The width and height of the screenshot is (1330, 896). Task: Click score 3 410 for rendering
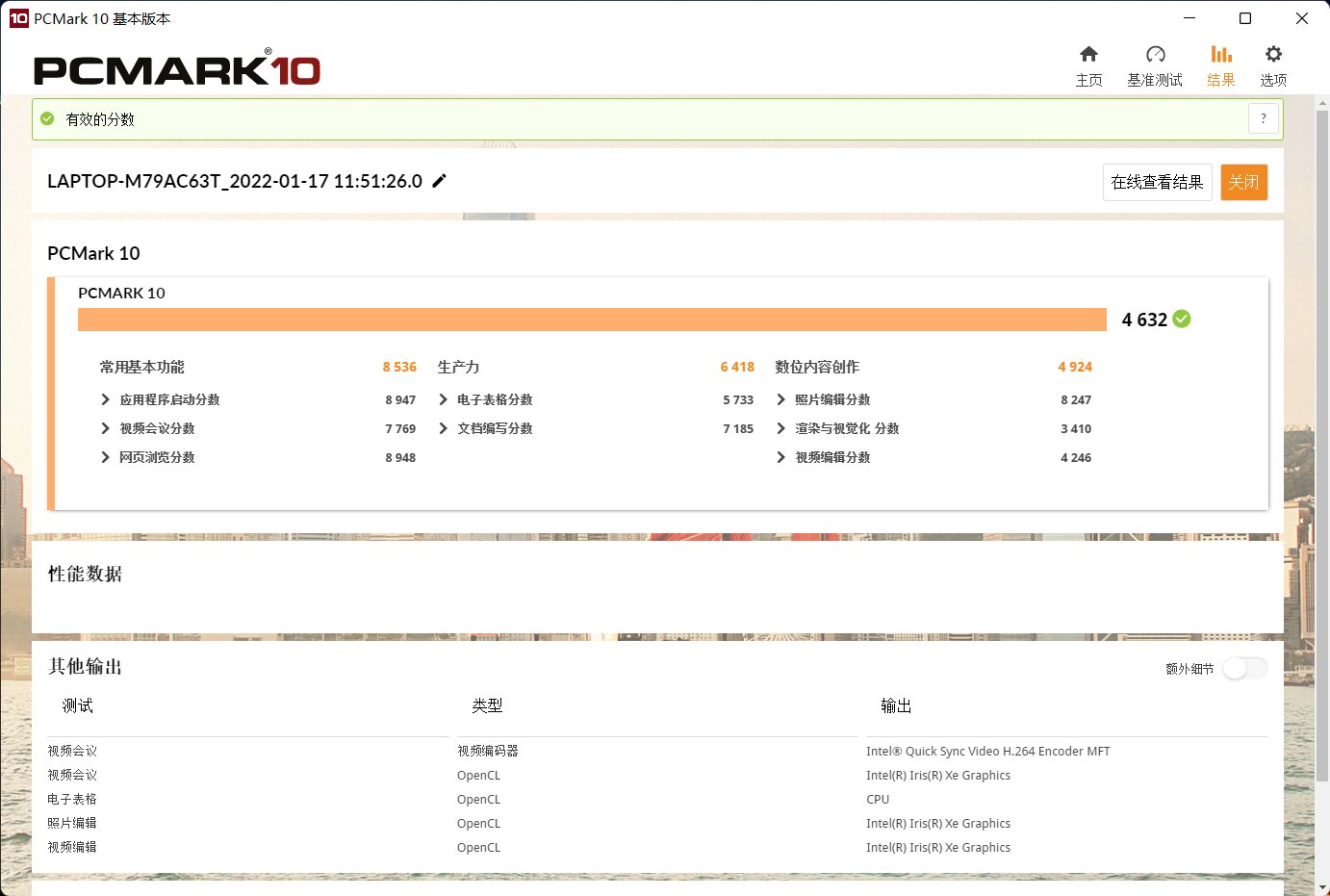1076,428
